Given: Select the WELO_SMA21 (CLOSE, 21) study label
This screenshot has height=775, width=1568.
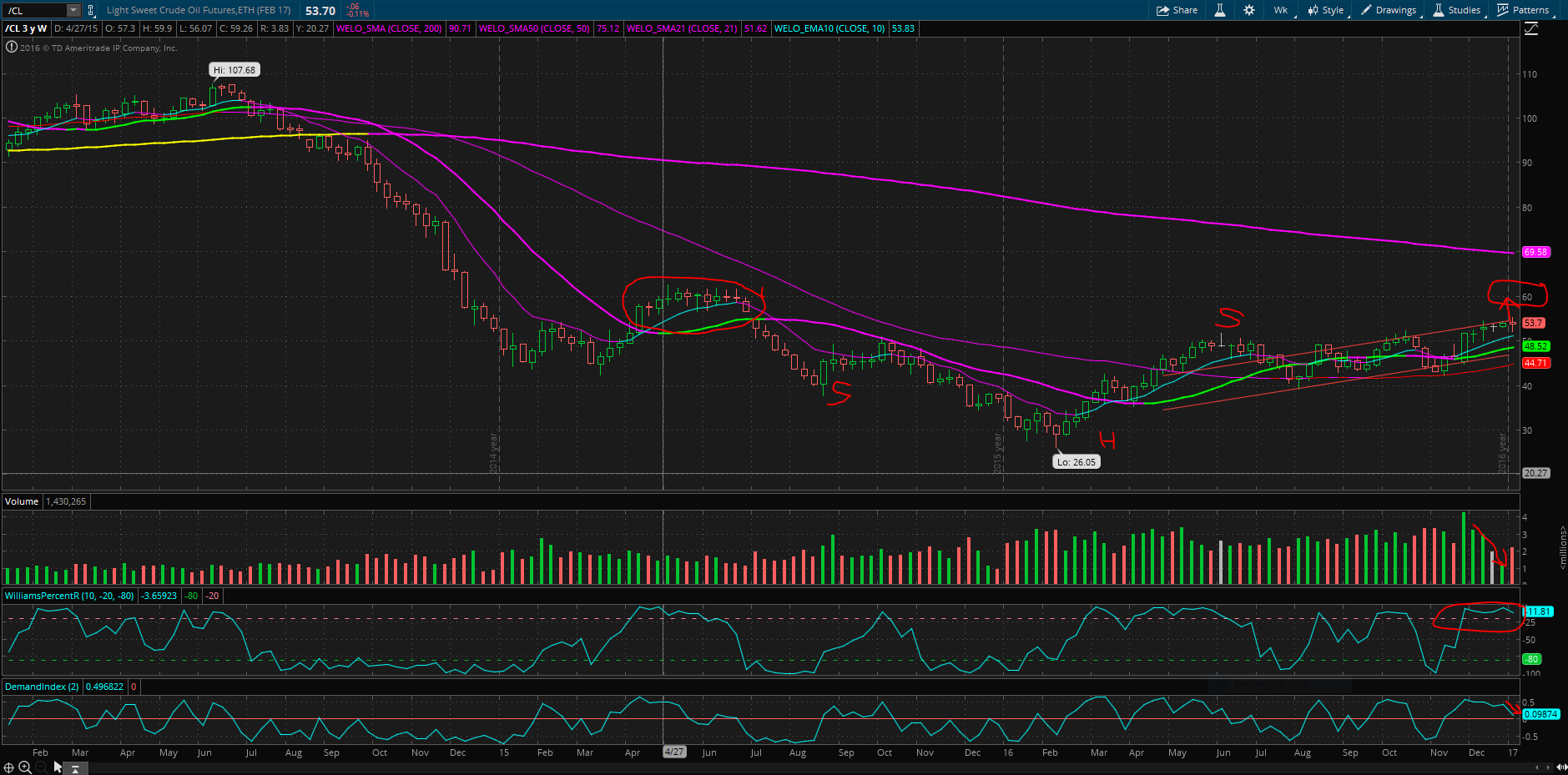Looking at the screenshot, I should click(x=682, y=28).
